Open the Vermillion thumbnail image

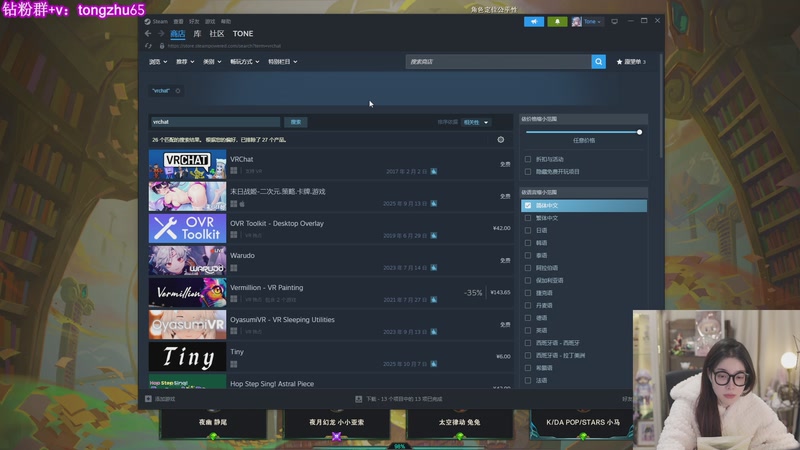pyautogui.click(x=187, y=292)
